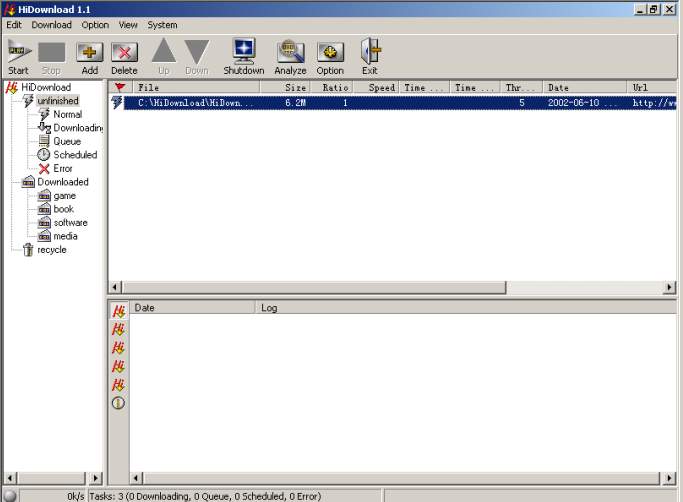Open the Download menu

[51, 25]
